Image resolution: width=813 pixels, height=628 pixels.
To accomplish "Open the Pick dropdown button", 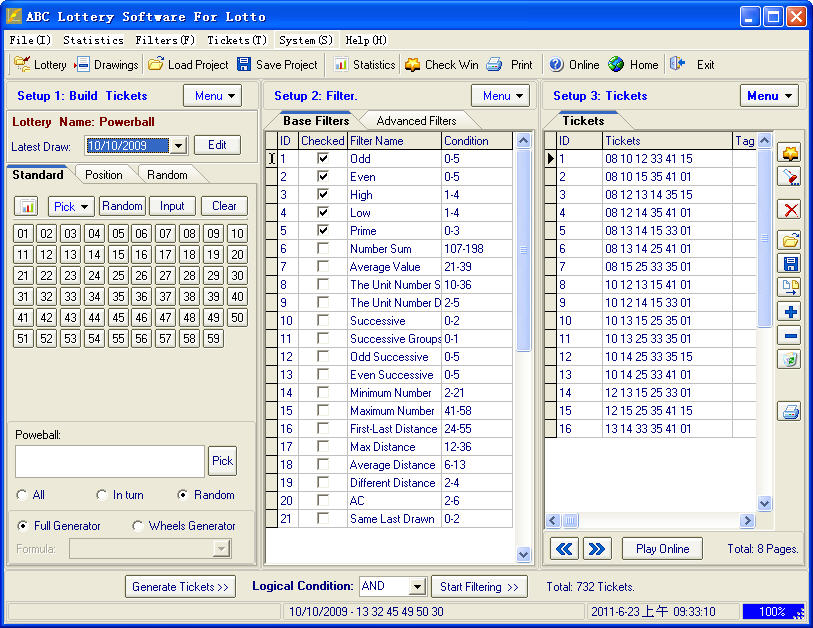I will tap(71, 206).
